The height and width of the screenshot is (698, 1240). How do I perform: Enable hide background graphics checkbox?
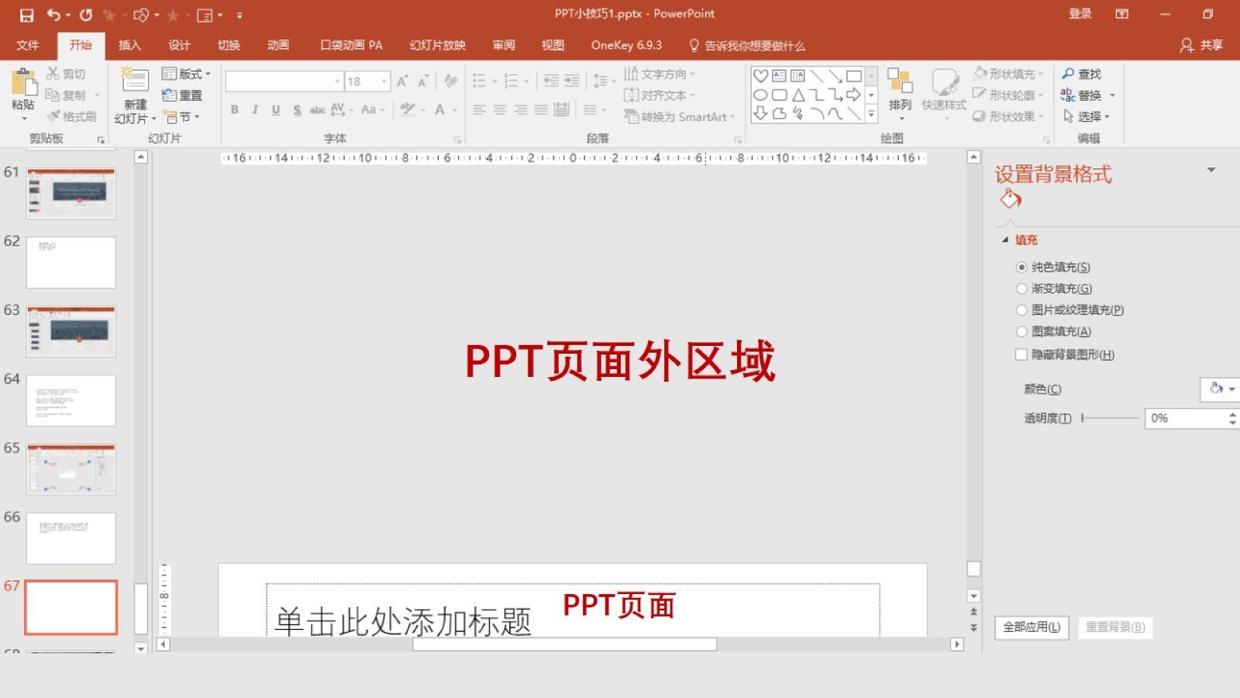pos(1021,354)
